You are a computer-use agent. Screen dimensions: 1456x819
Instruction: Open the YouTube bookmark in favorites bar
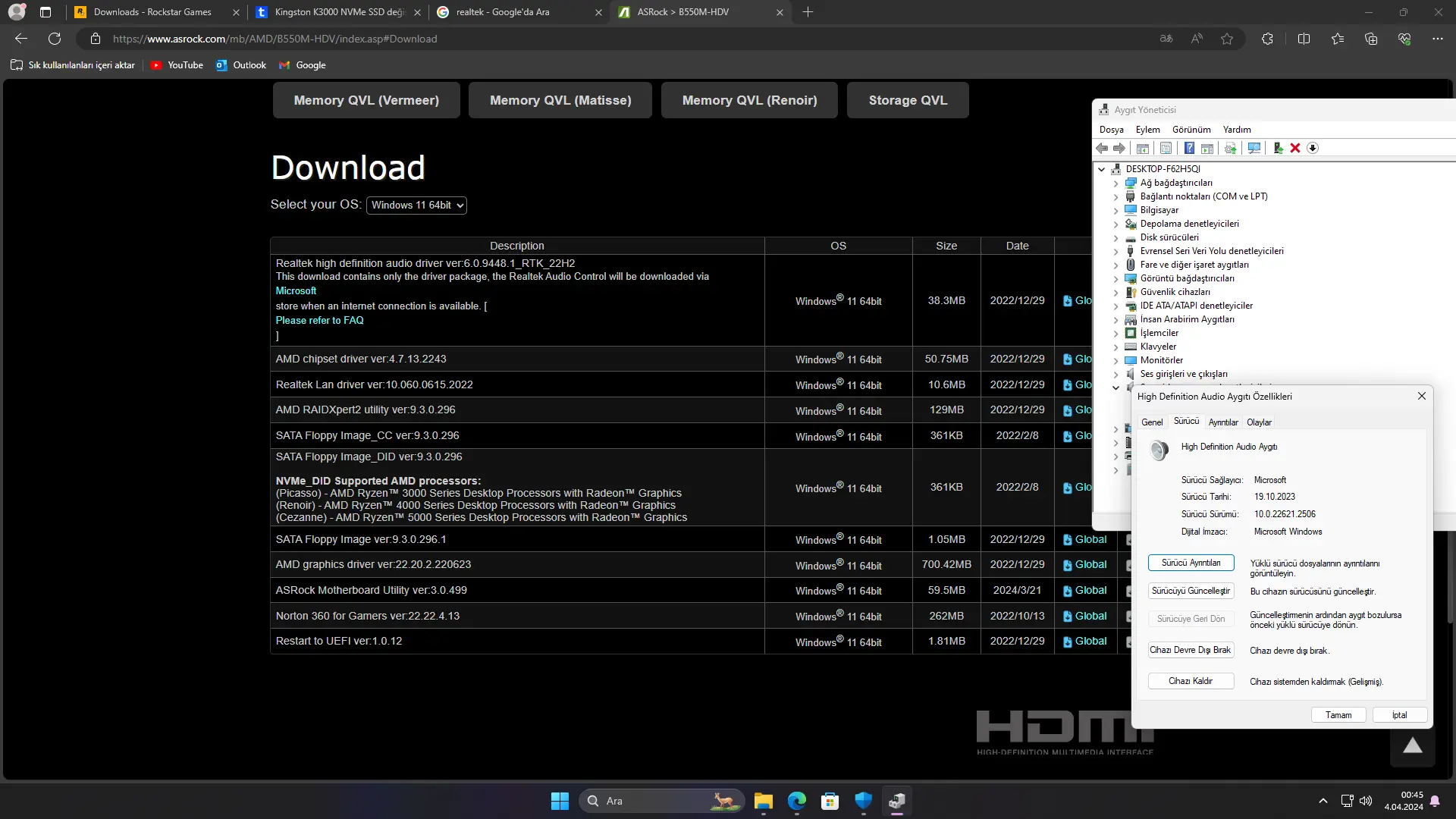(177, 65)
